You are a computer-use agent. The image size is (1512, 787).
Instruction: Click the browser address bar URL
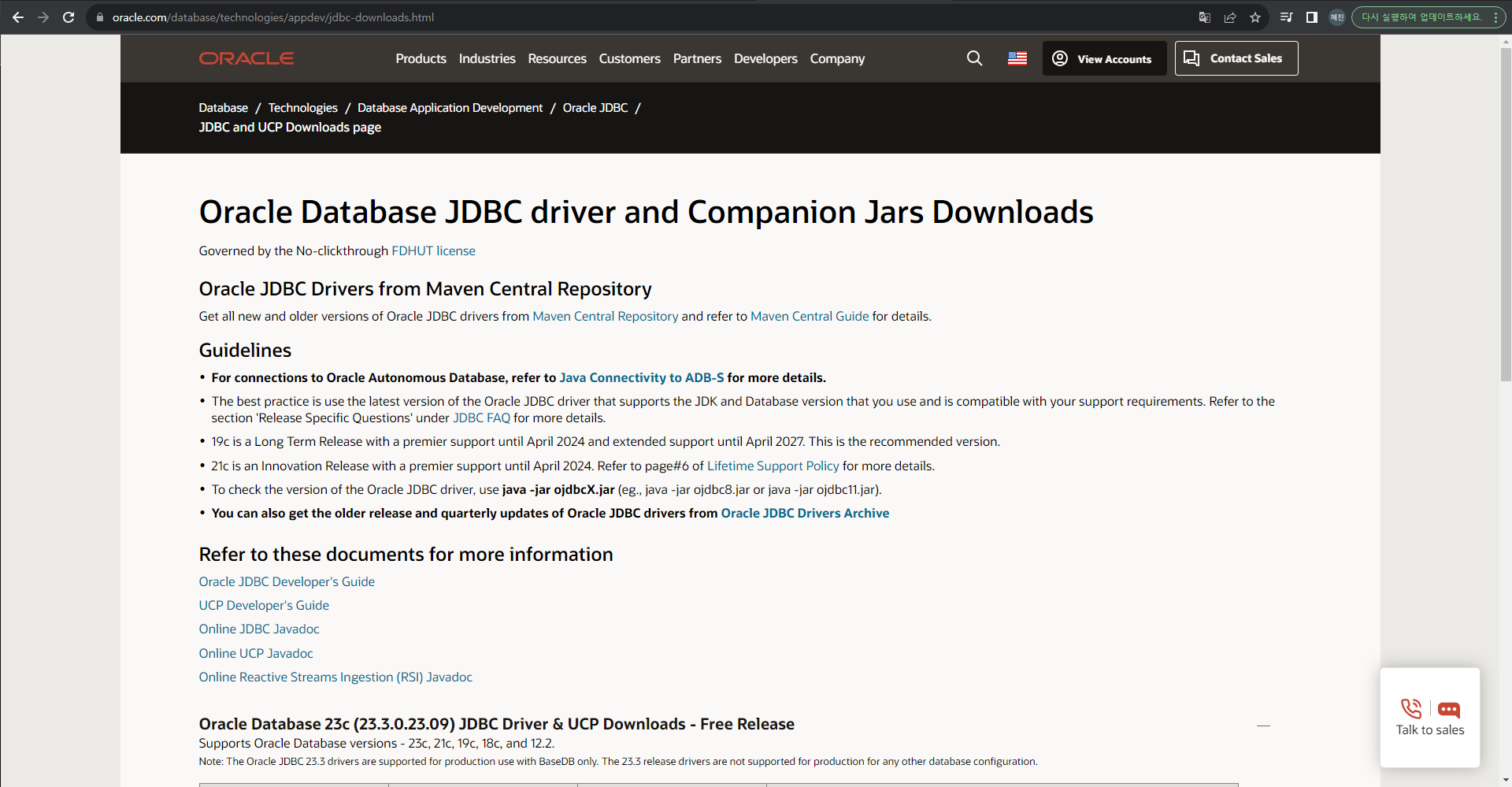273,17
